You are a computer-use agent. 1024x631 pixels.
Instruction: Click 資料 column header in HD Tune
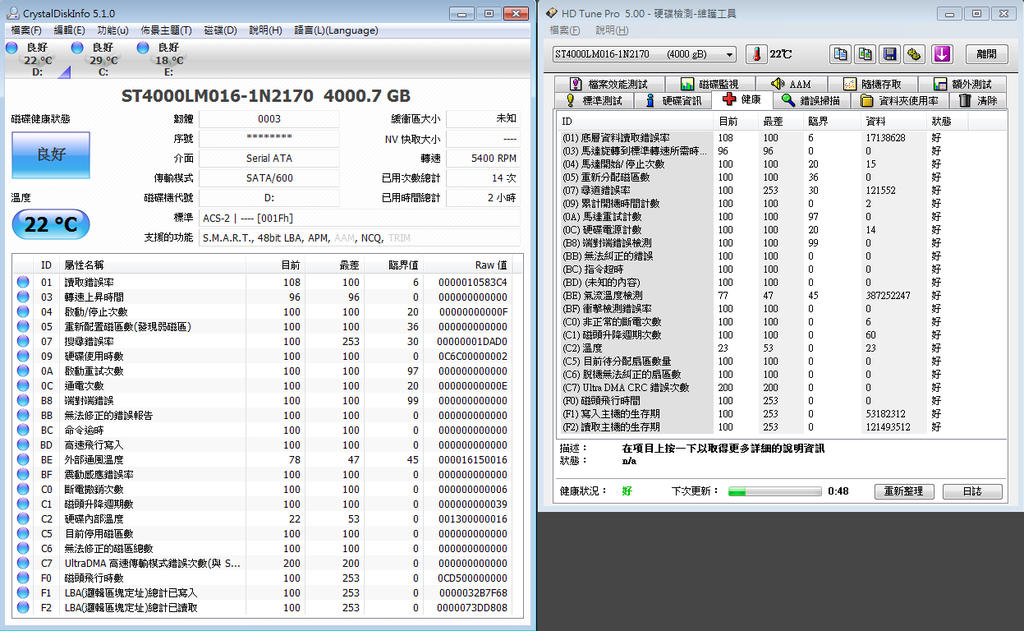894,121
